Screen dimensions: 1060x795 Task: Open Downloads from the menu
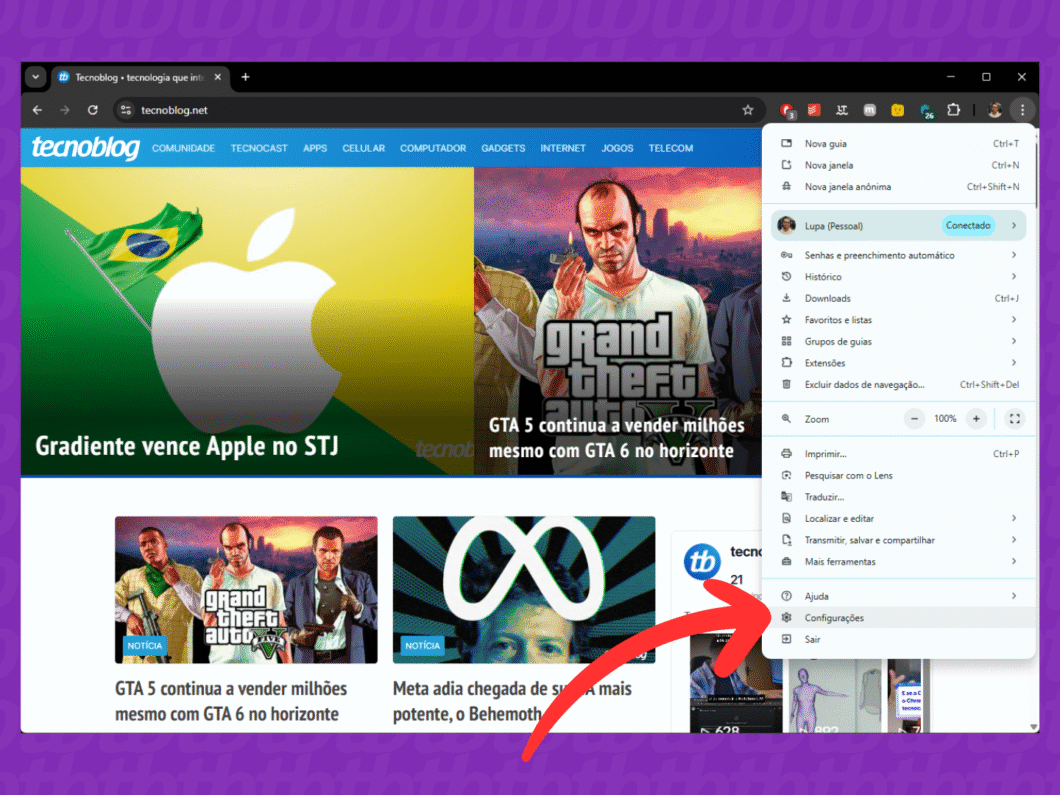[x=899, y=298]
